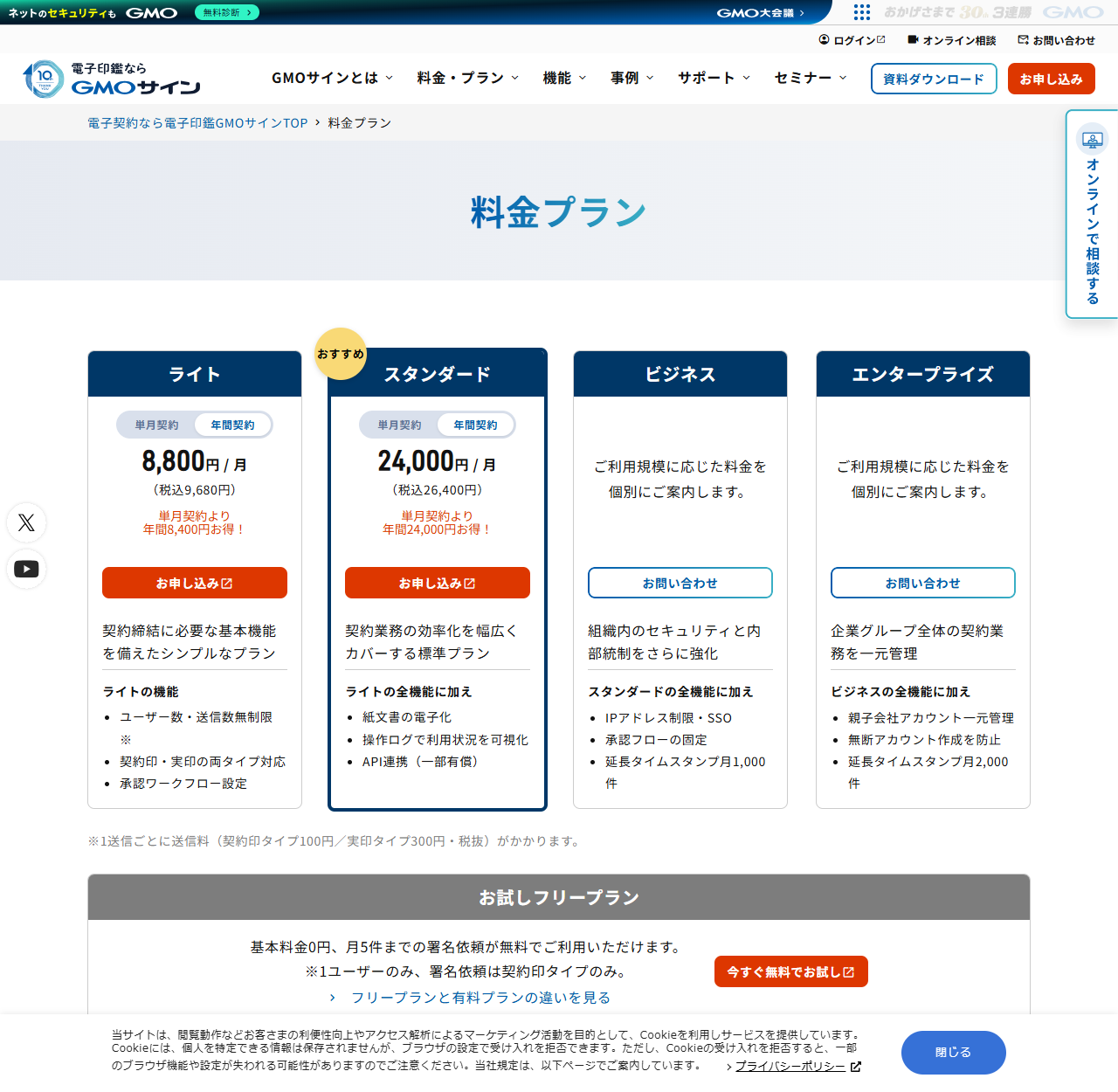This screenshot has width=1118, height=1092.
Task: Click the 無料診断 pill in top banner
Action: click(227, 12)
